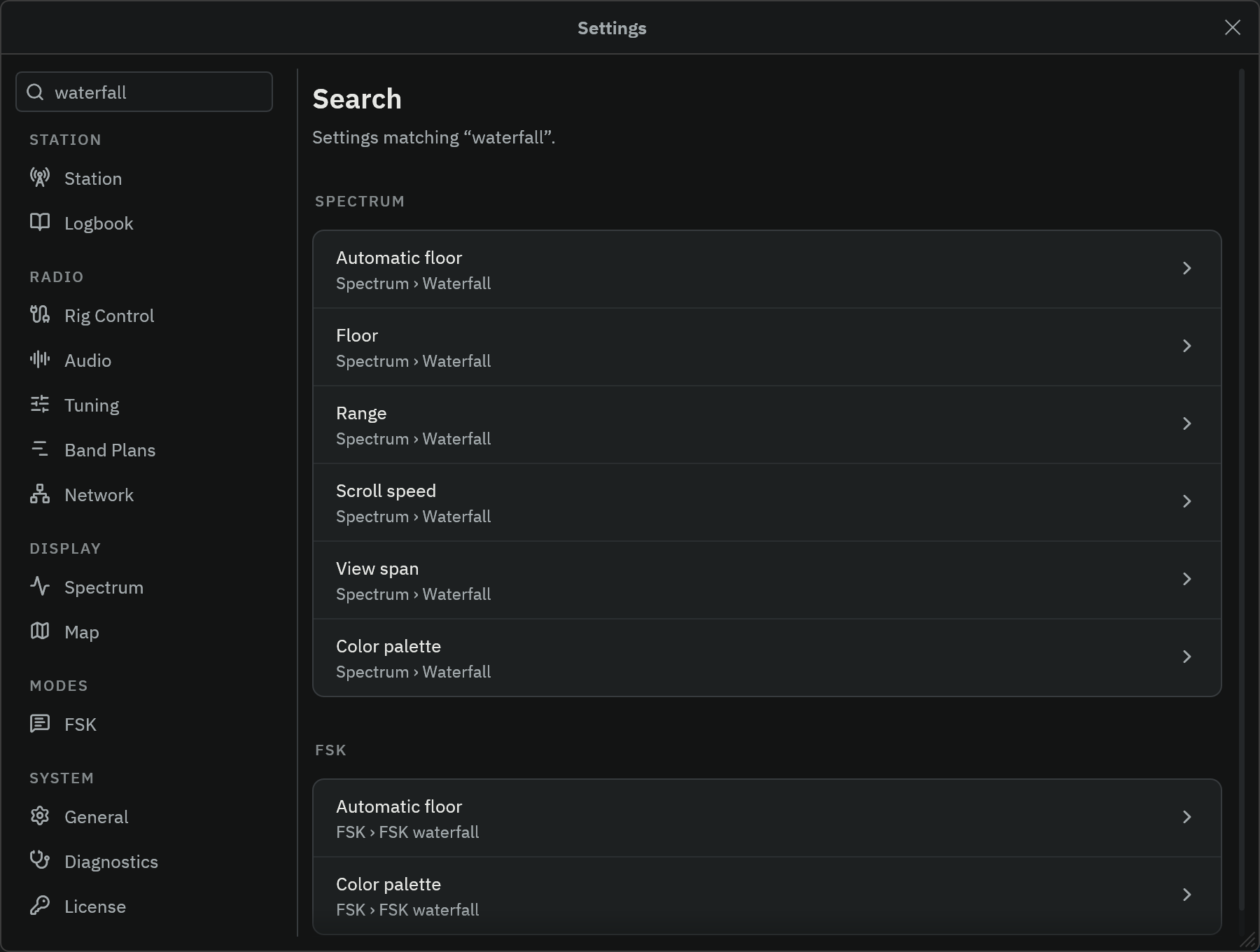Open the Range waterfall setting

[767, 425]
